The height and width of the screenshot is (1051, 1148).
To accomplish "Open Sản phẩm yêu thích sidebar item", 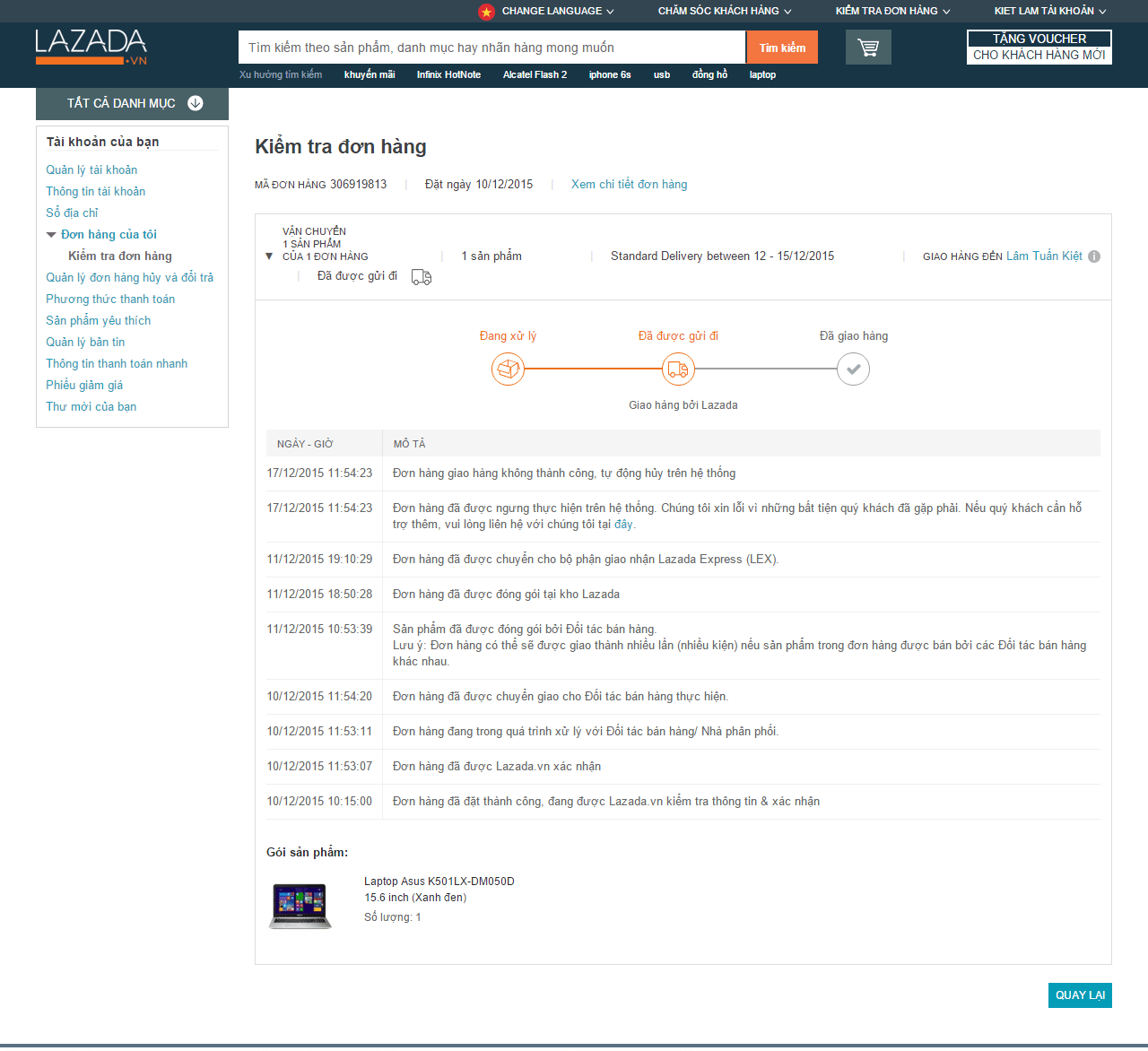I will click(99, 321).
